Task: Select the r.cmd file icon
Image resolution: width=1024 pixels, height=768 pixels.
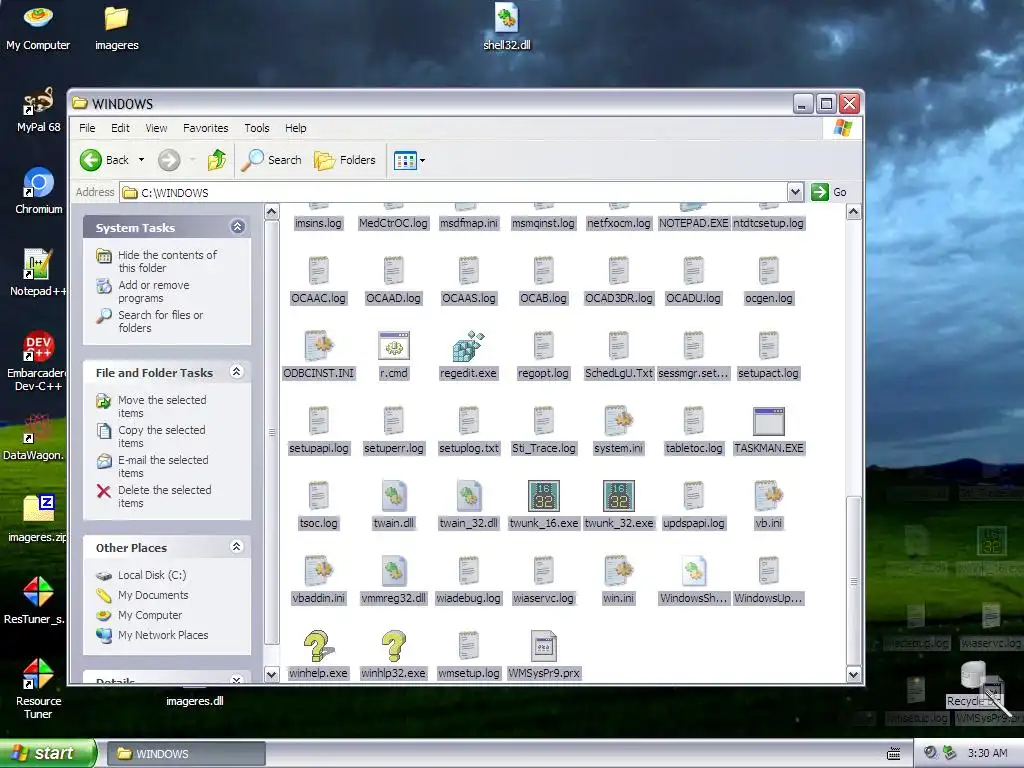Action: point(393,346)
